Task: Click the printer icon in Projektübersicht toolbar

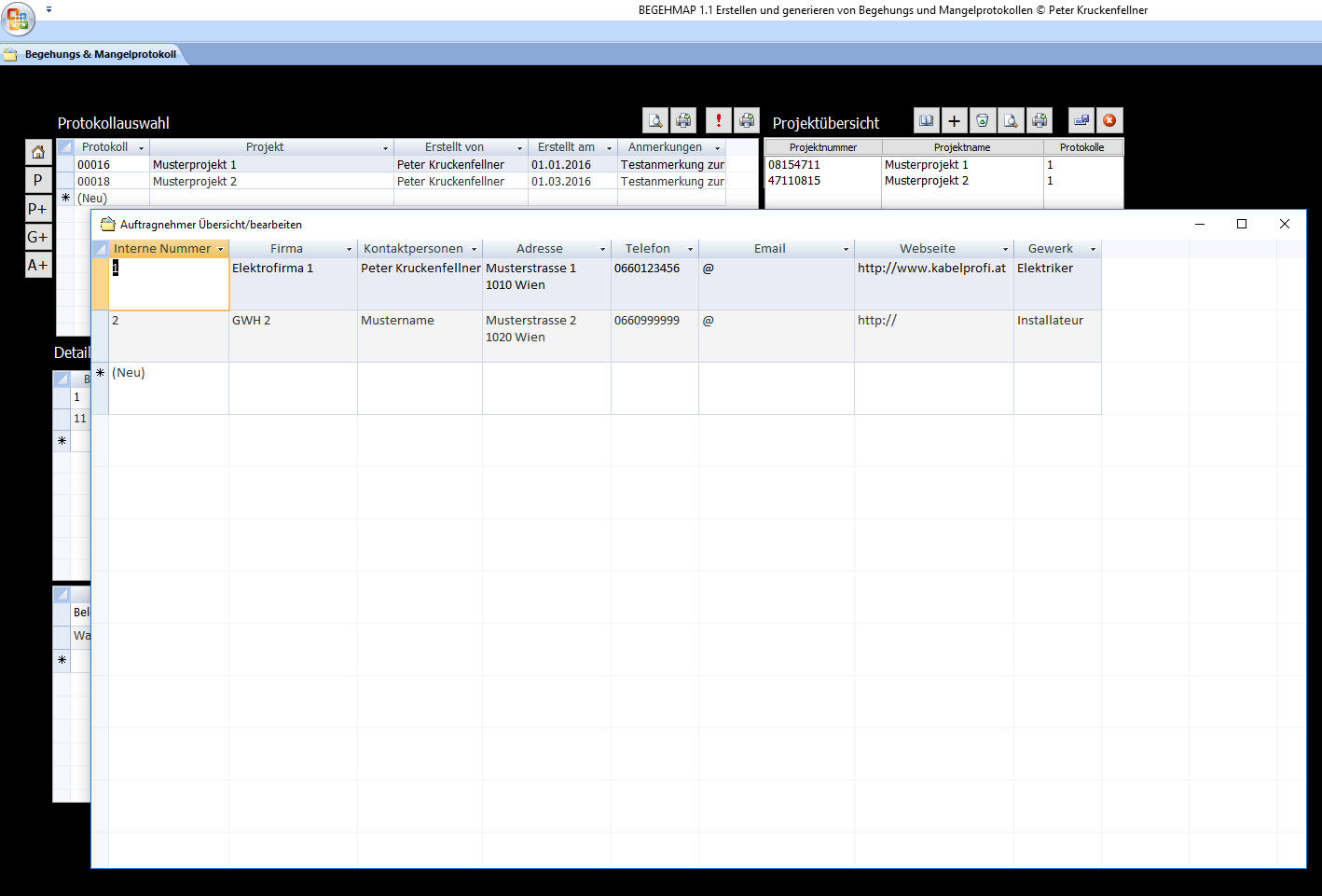Action: (x=1039, y=120)
